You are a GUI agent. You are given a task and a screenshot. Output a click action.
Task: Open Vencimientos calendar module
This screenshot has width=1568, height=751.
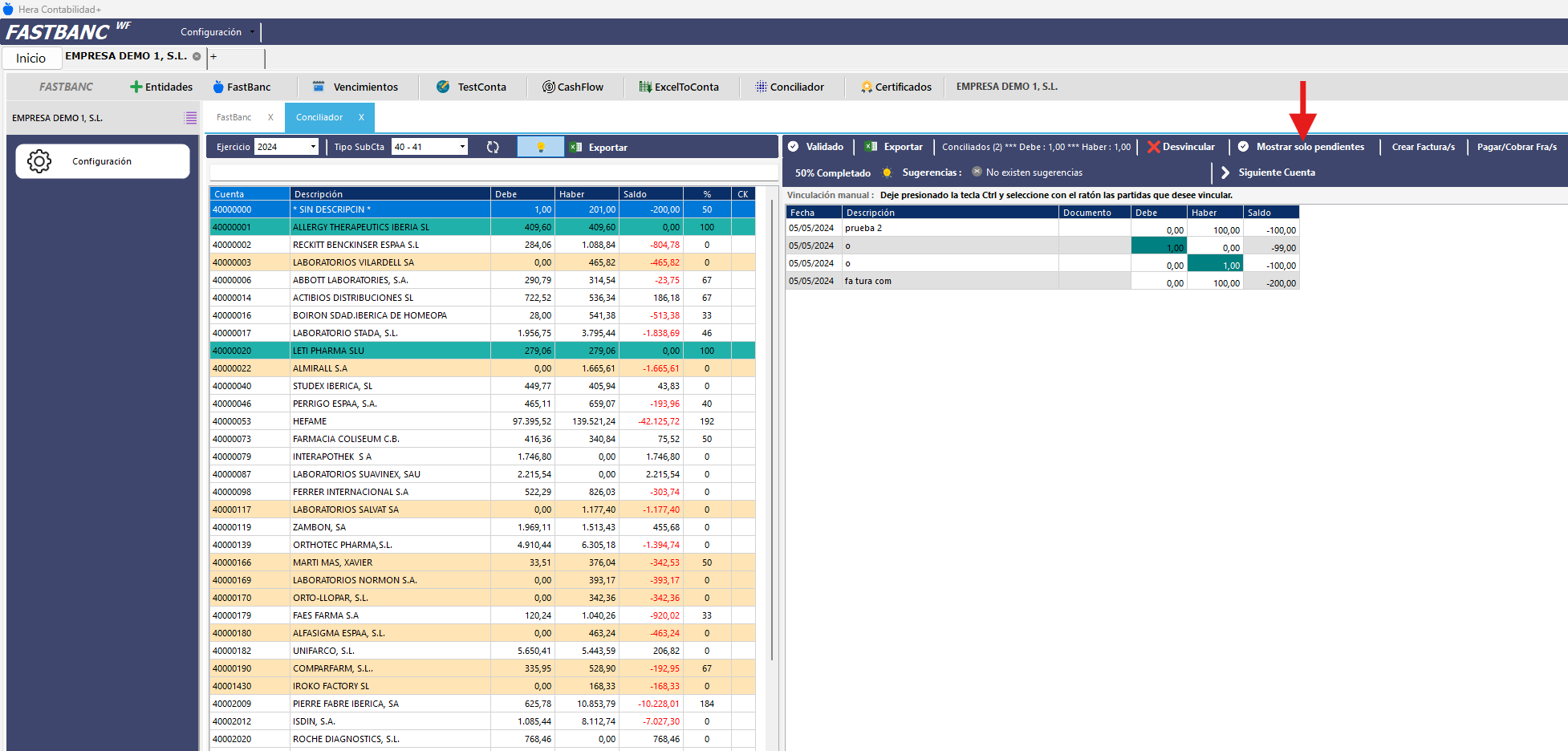(355, 87)
